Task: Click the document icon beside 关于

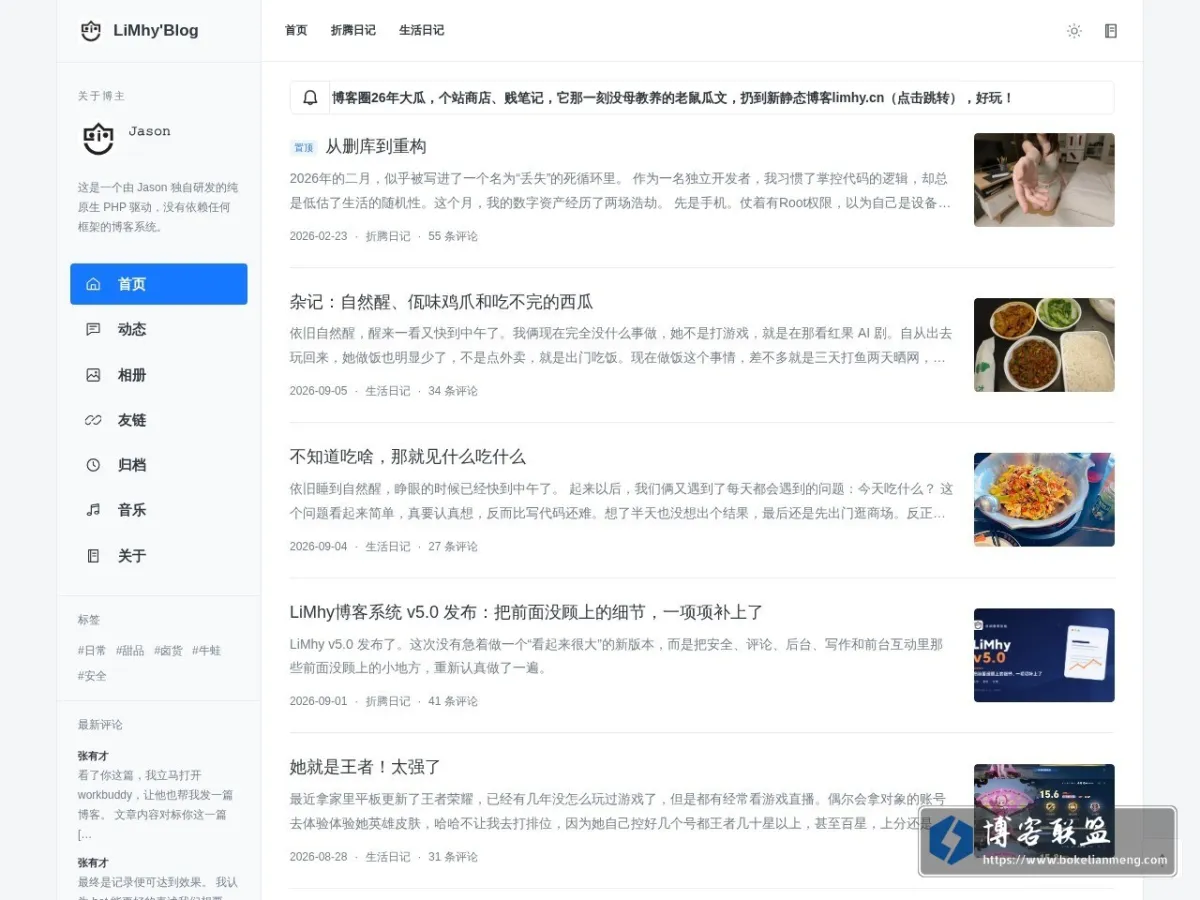Action: tap(93, 556)
